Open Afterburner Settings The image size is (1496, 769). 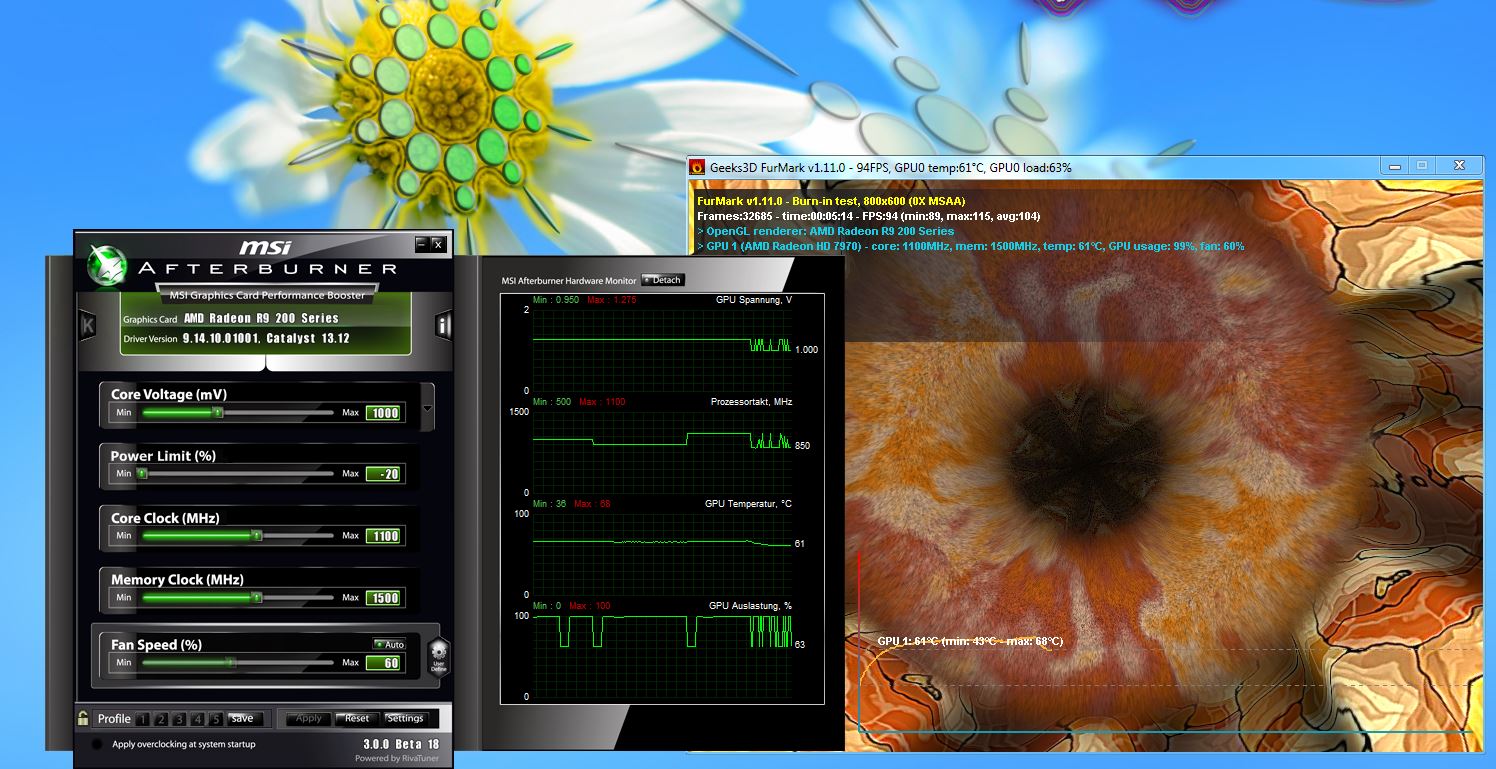click(x=405, y=718)
